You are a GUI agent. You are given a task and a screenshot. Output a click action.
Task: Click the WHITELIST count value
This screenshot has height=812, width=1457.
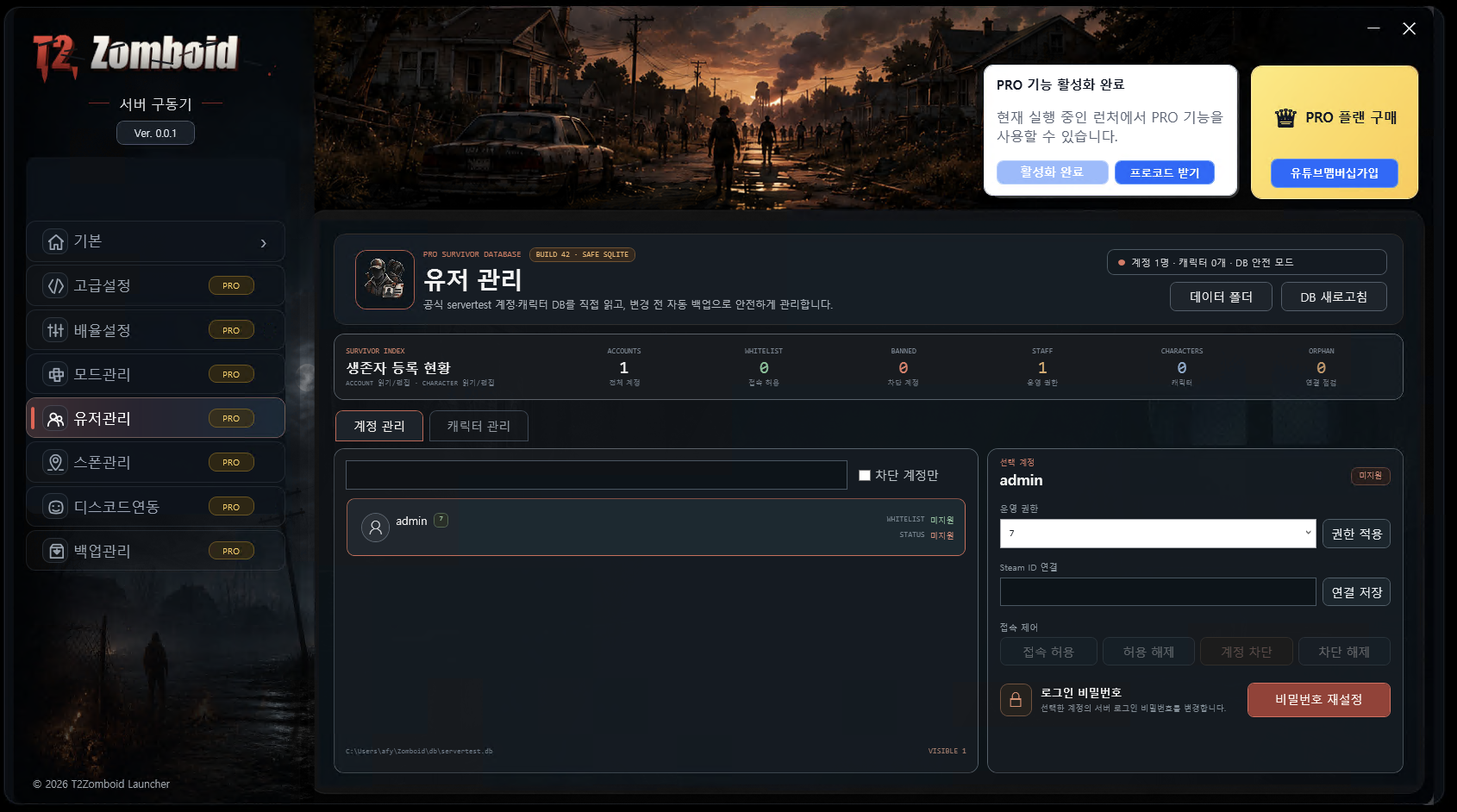pyautogui.click(x=764, y=368)
